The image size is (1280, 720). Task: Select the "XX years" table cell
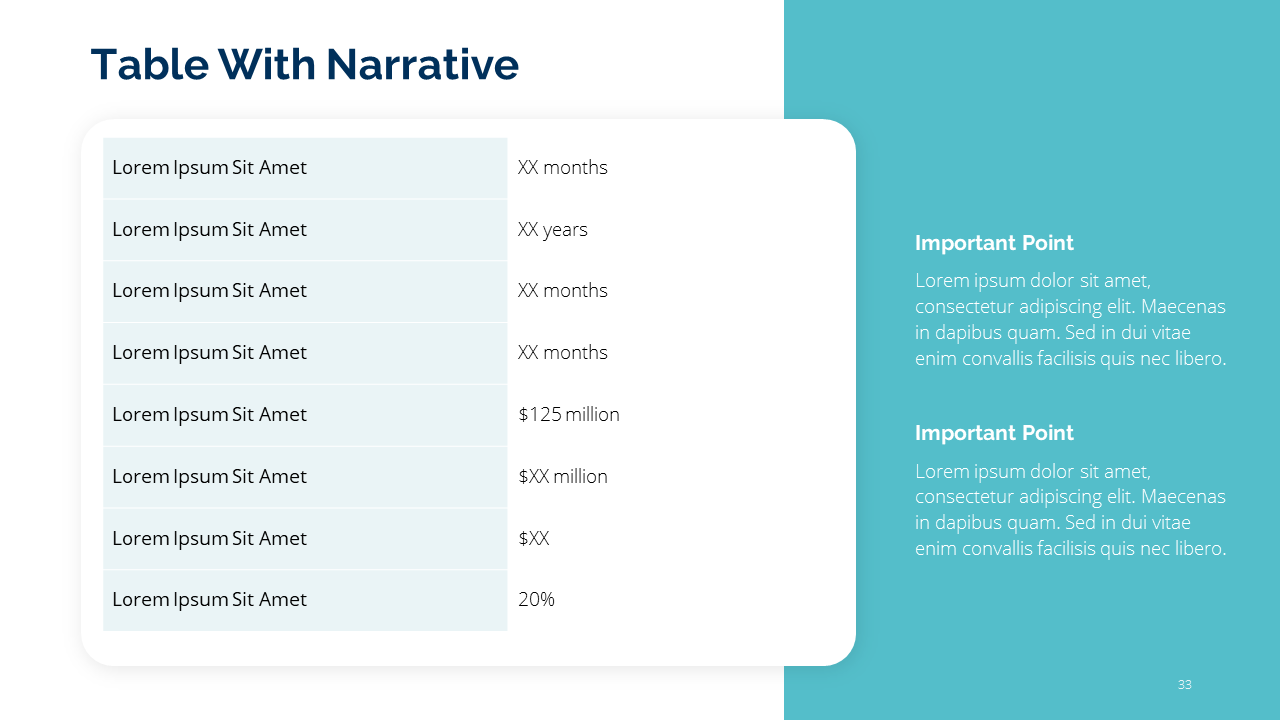click(x=553, y=230)
